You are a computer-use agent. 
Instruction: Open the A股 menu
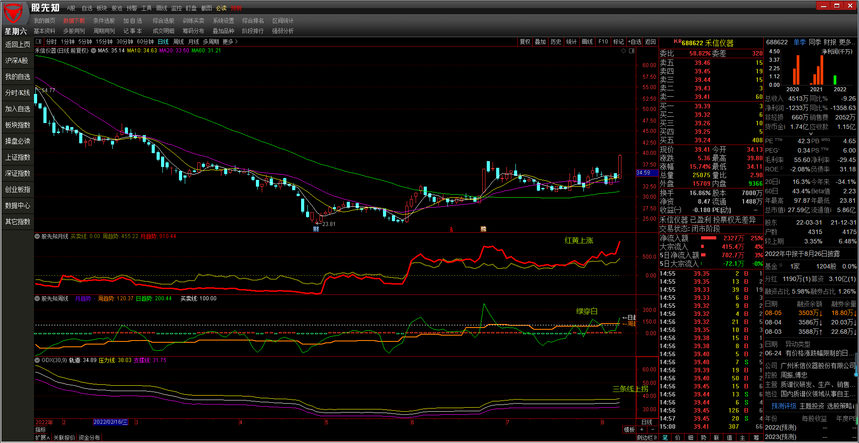tap(71, 9)
